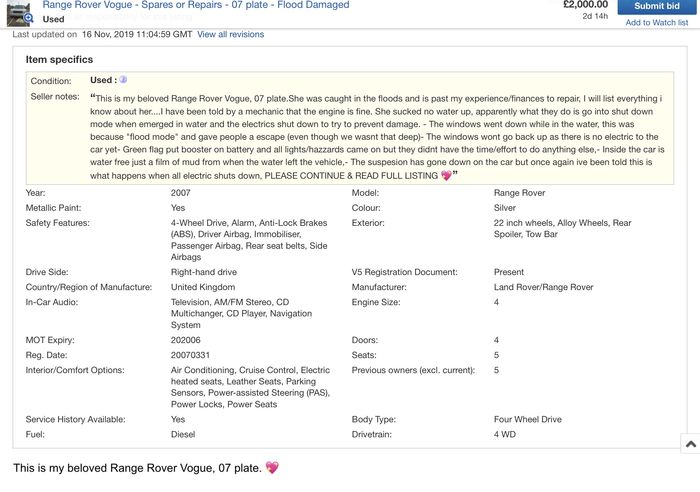
Task: Click the Last updated date 16 Nov, 2019
Action: (108, 34)
